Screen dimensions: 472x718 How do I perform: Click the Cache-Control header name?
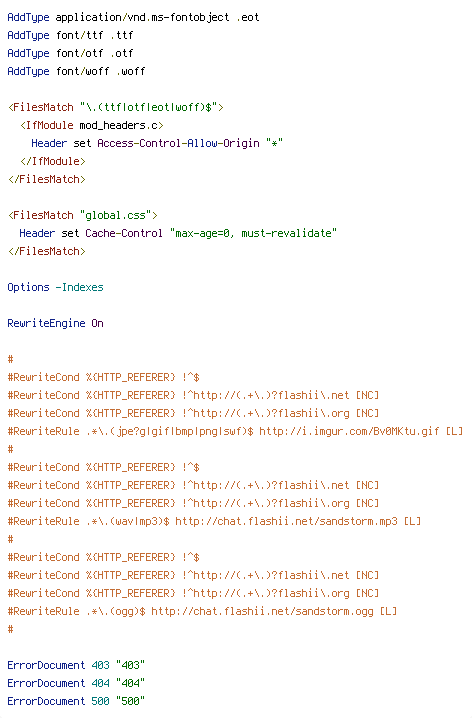[x=124, y=233]
